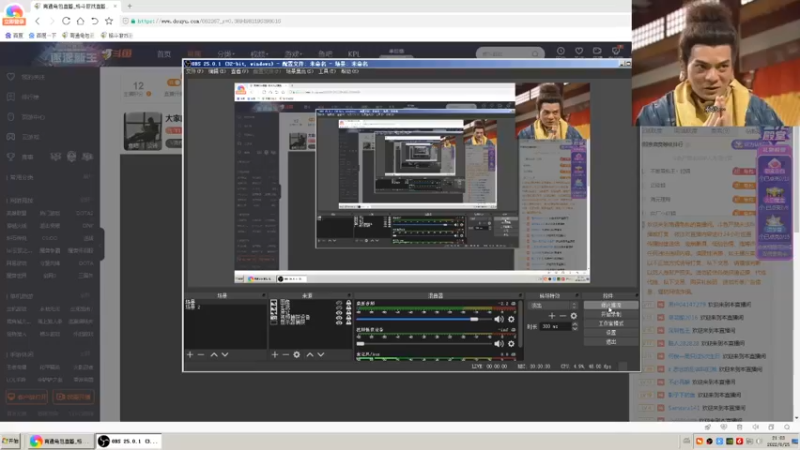
Task: Click the scene transition properties gear icon
Action: (x=574, y=316)
